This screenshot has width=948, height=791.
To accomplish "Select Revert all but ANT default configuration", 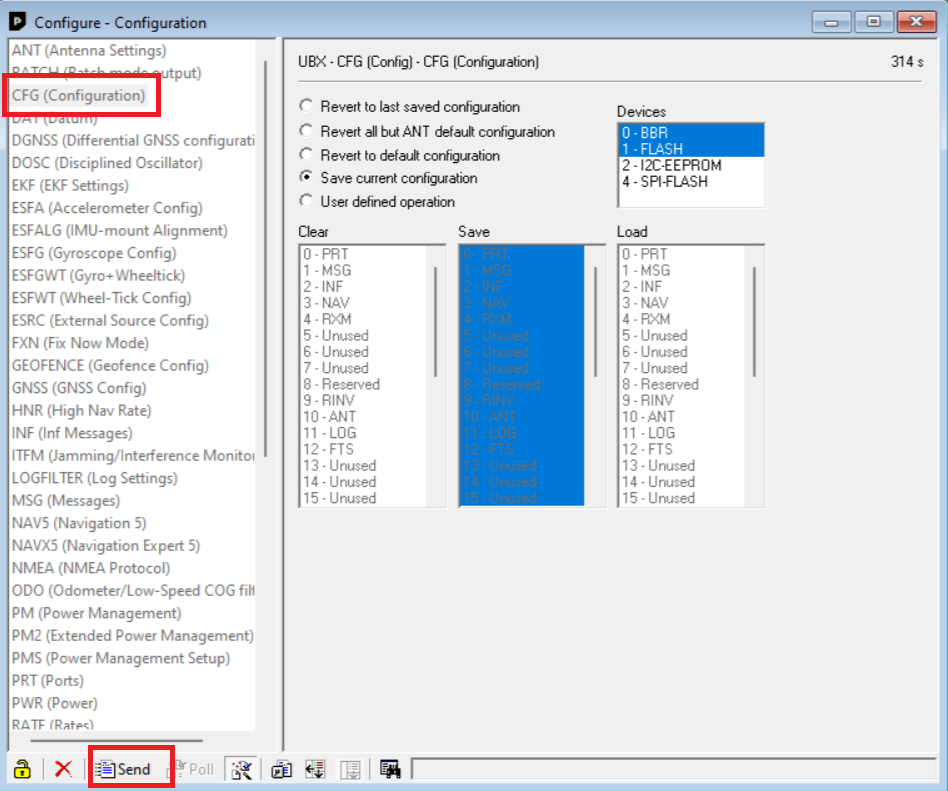I will click(x=307, y=131).
